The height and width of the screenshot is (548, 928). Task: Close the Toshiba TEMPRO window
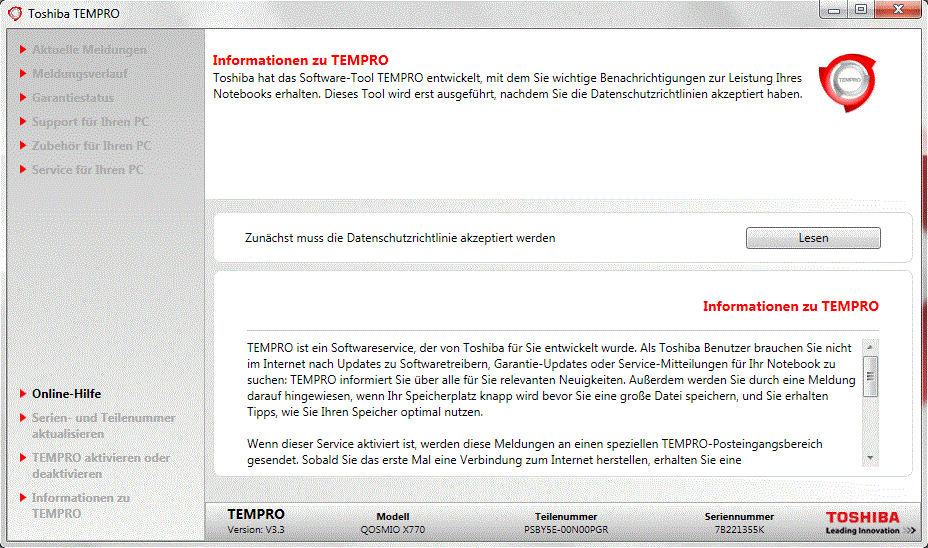(x=898, y=9)
